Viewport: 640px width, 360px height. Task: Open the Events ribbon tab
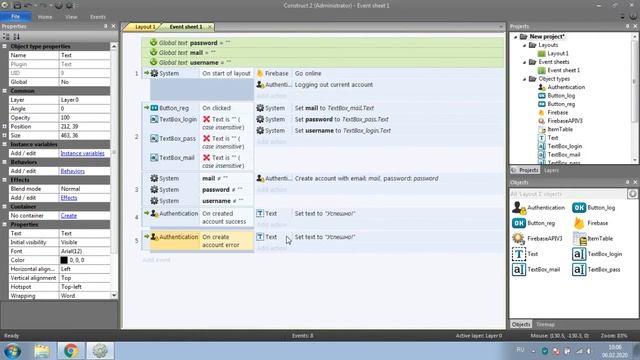[x=98, y=17]
